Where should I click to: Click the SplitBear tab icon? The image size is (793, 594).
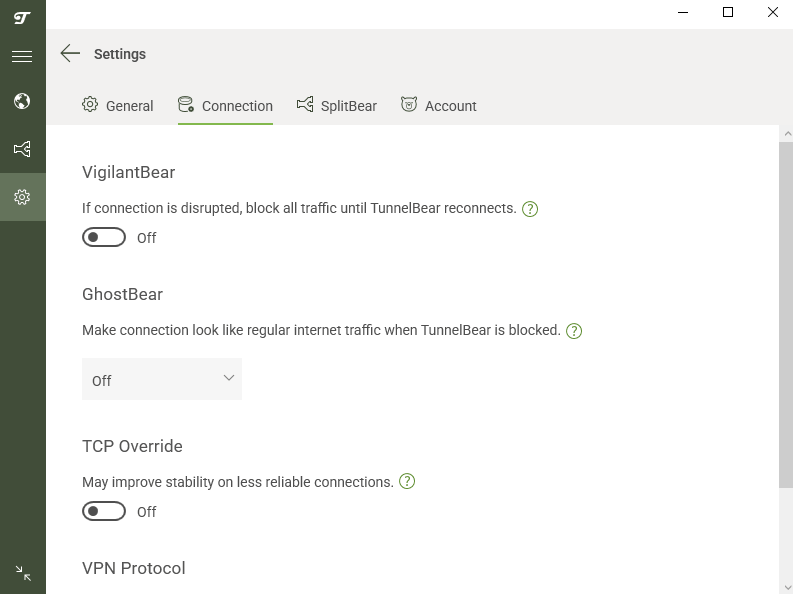pos(305,104)
